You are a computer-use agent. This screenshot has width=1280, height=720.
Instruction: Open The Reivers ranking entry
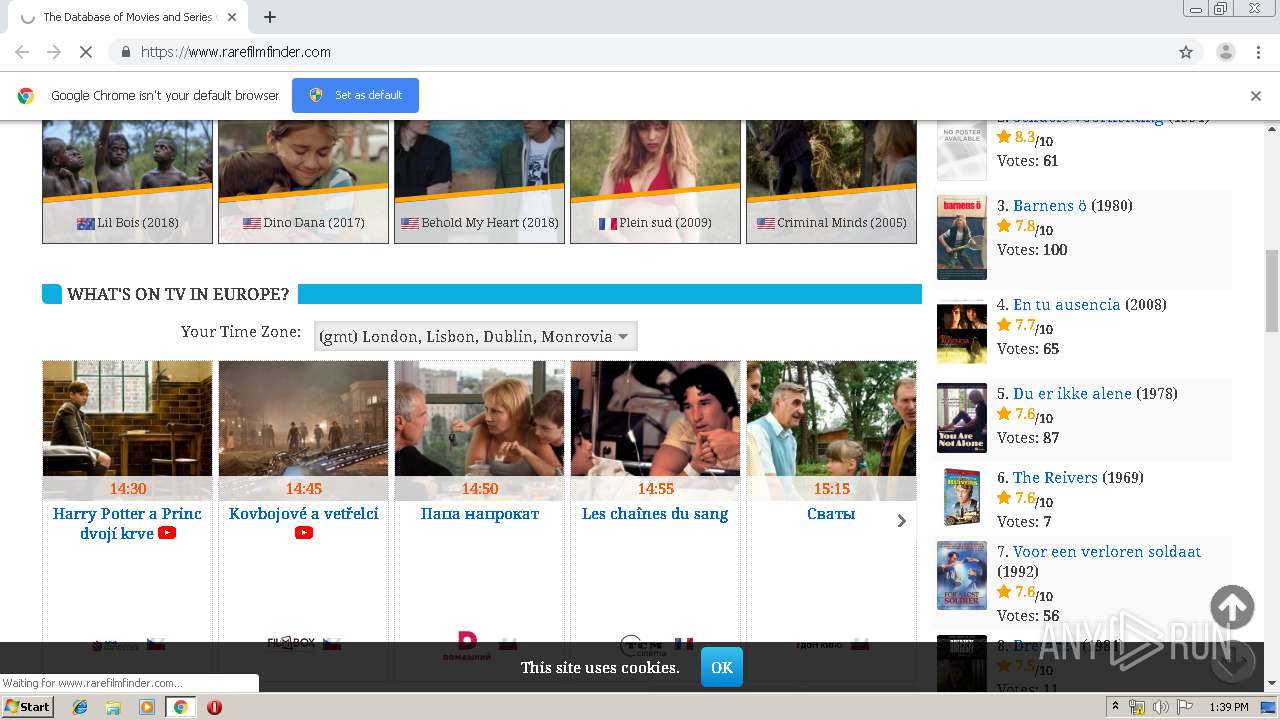tap(1055, 478)
